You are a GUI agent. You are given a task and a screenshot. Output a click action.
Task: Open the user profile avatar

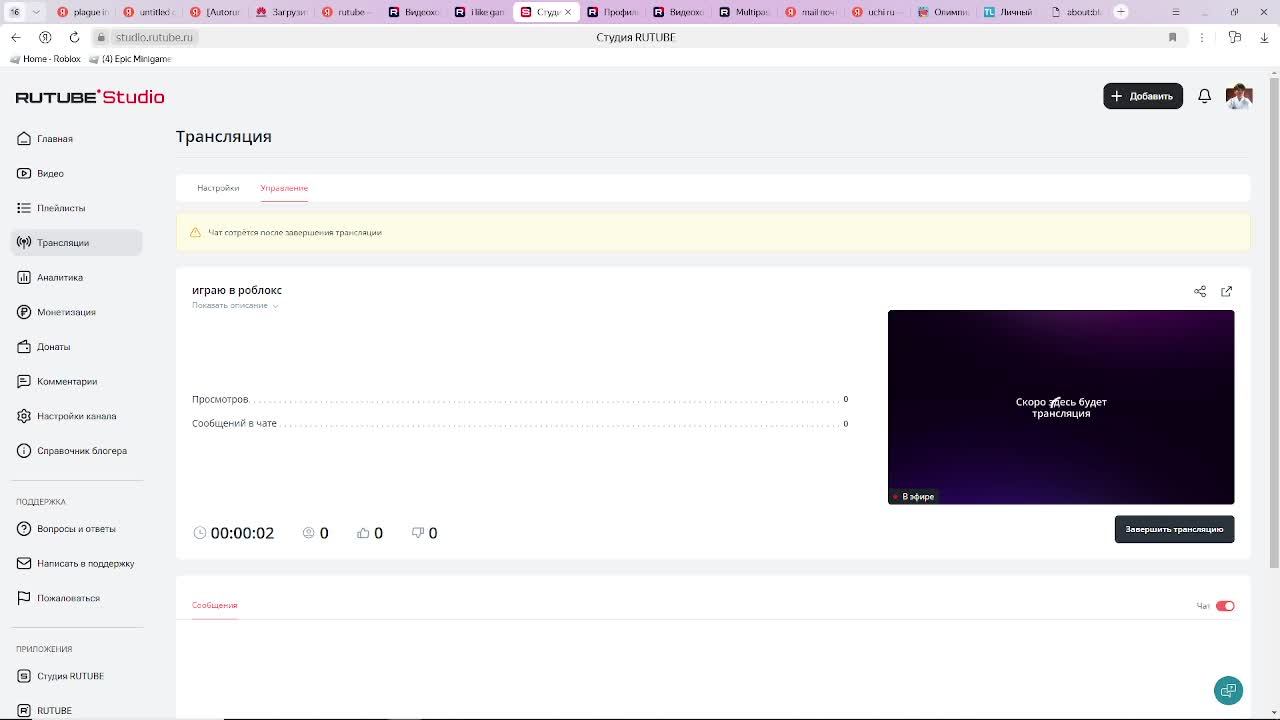click(1239, 96)
